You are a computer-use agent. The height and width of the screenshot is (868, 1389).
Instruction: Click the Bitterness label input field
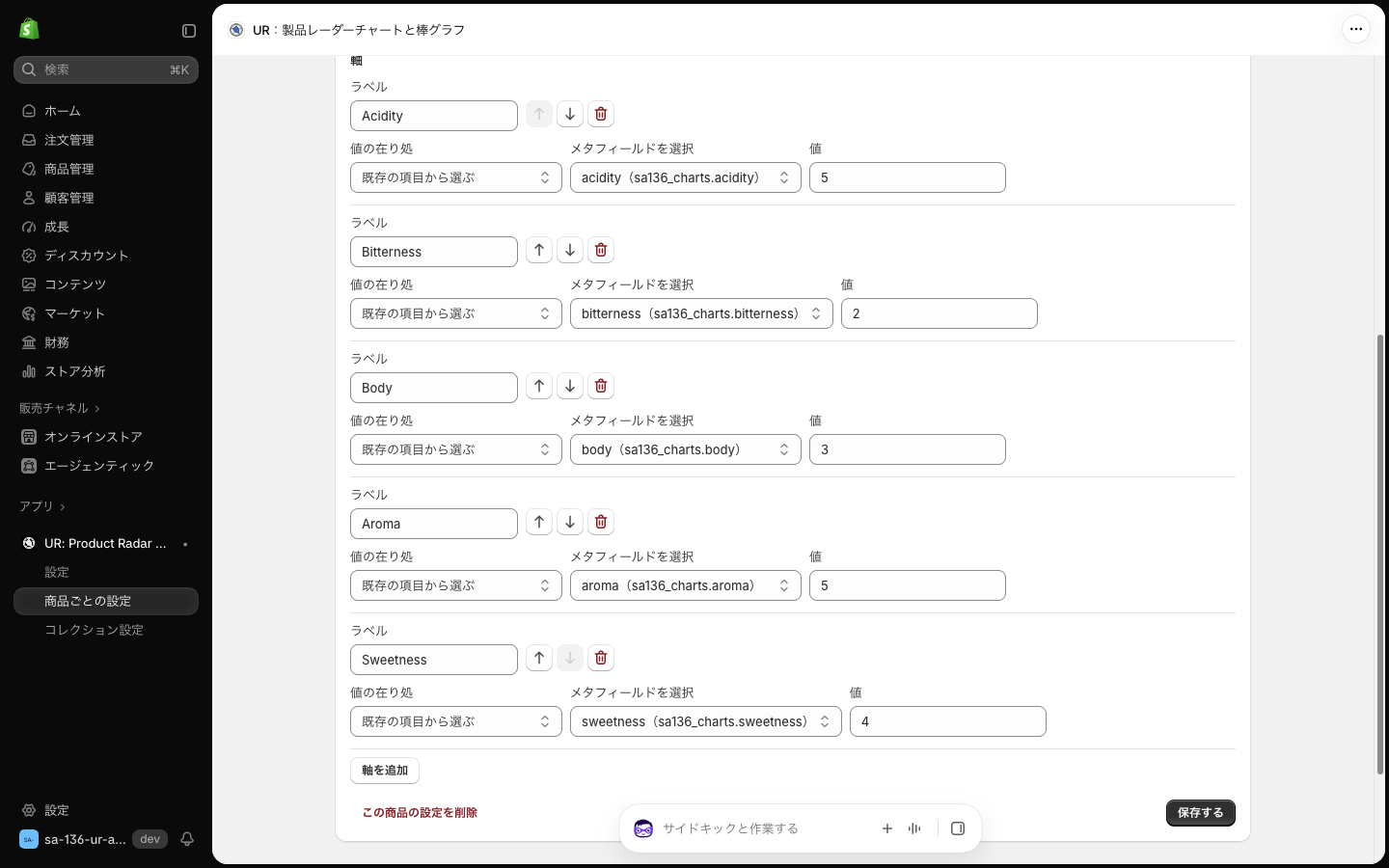coord(434,252)
